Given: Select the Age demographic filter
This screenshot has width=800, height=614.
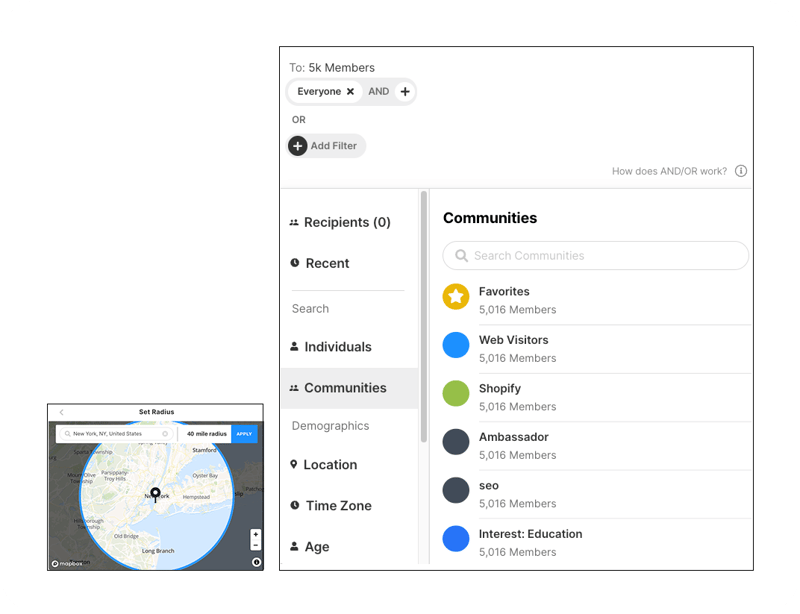Looking at the screenshot, I should (x=316, y=547).
